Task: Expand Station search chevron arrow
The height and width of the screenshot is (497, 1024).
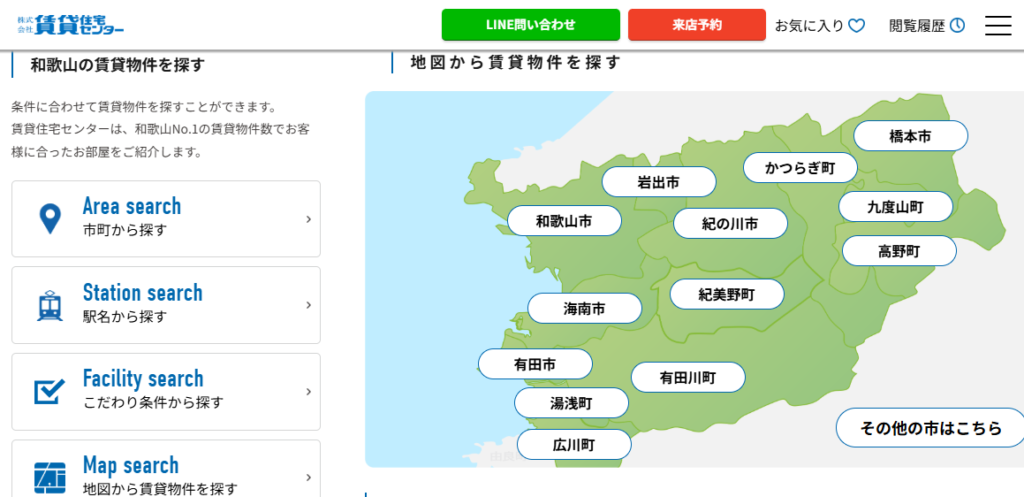Action: click(x=308, y=305)
